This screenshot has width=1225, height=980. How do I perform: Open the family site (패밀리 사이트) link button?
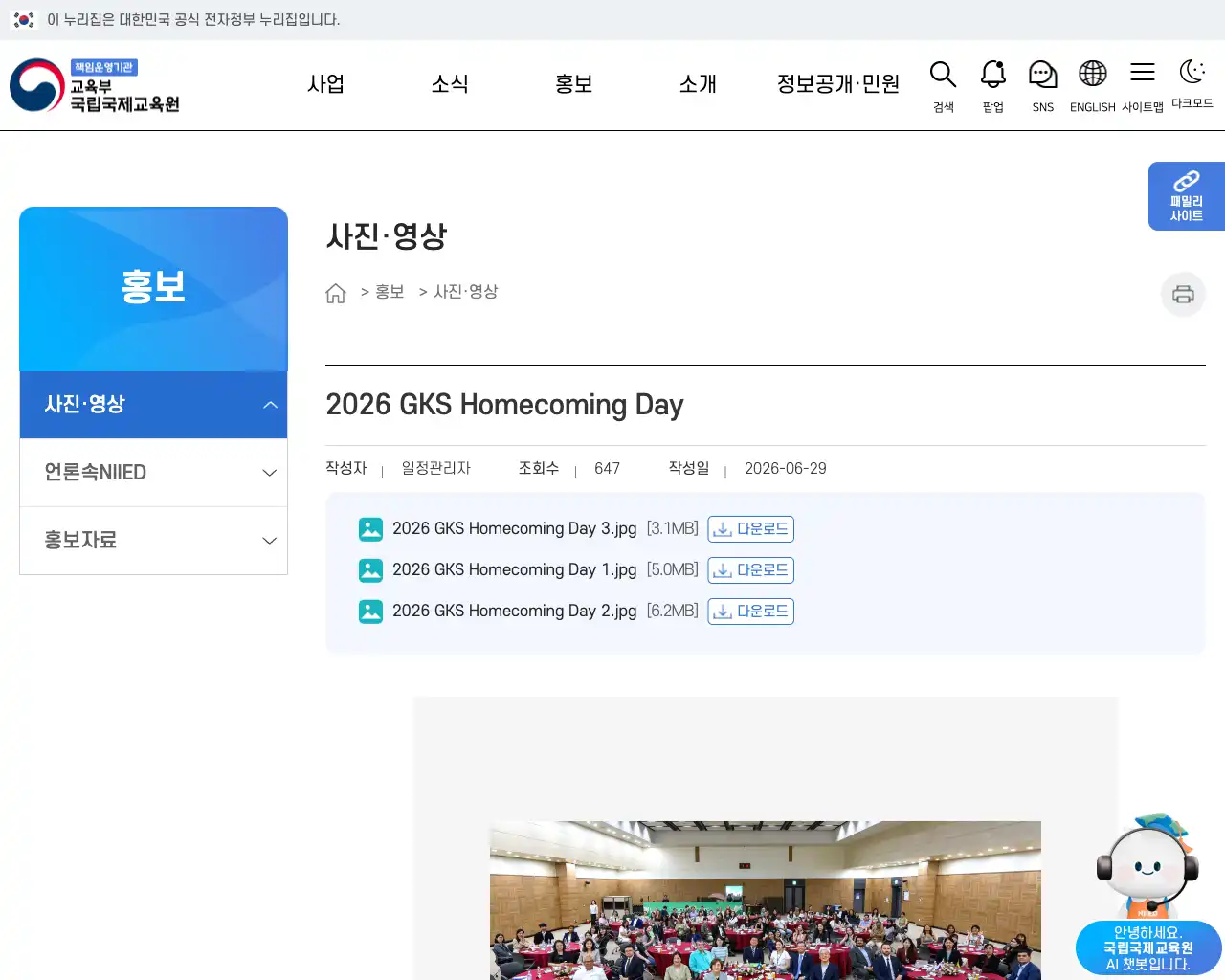coord(1187,196)
